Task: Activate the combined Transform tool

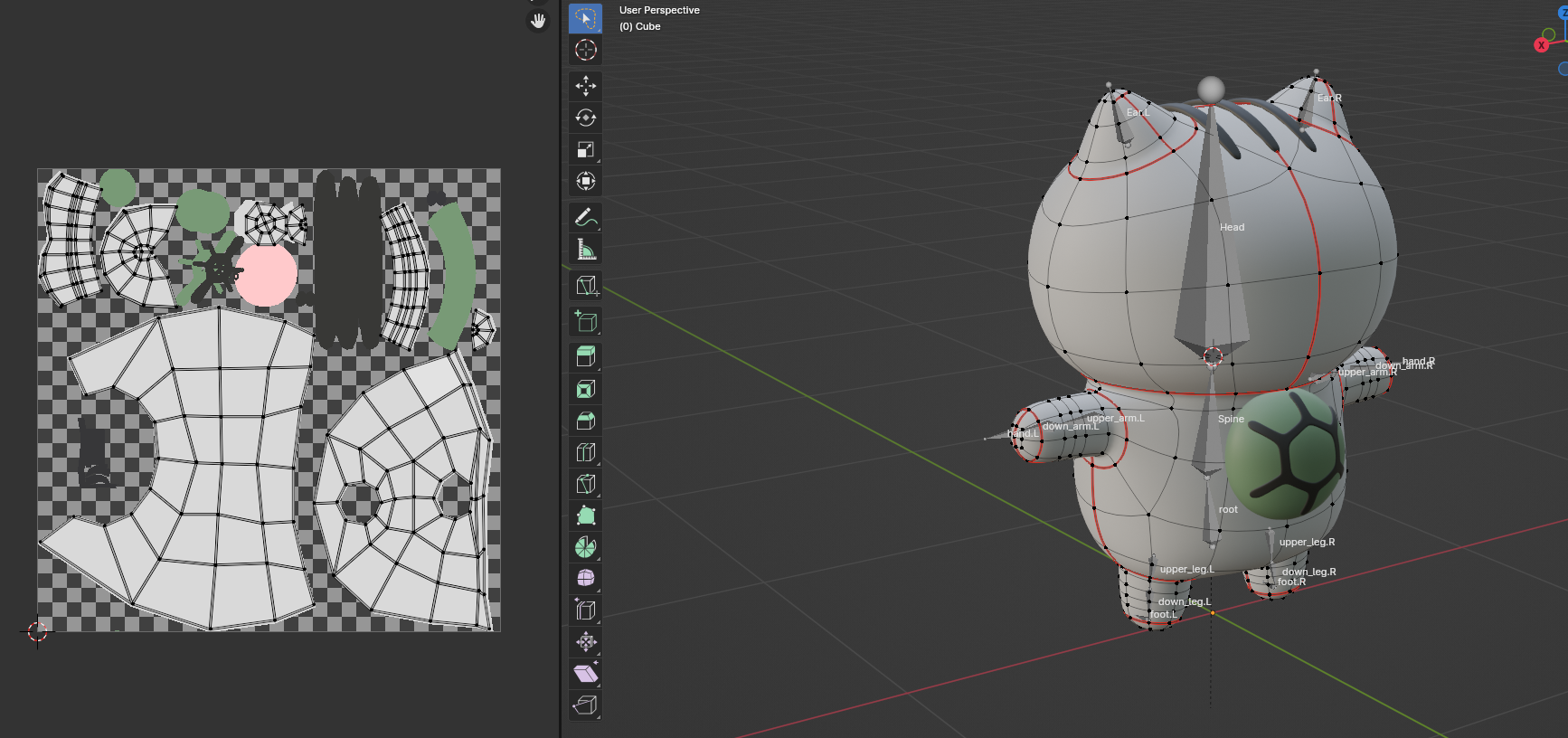Action: [585, 181]
